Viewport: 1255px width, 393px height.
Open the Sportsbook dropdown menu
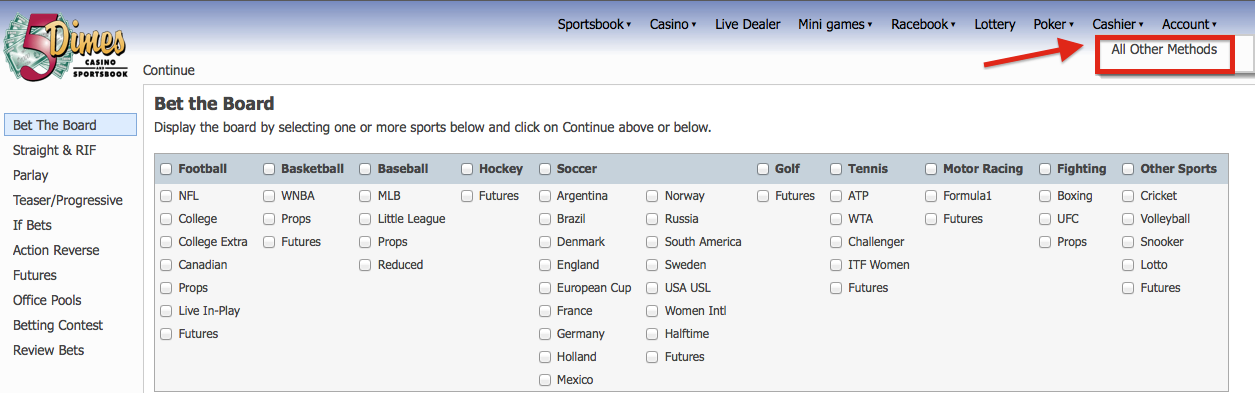point(594,24)
